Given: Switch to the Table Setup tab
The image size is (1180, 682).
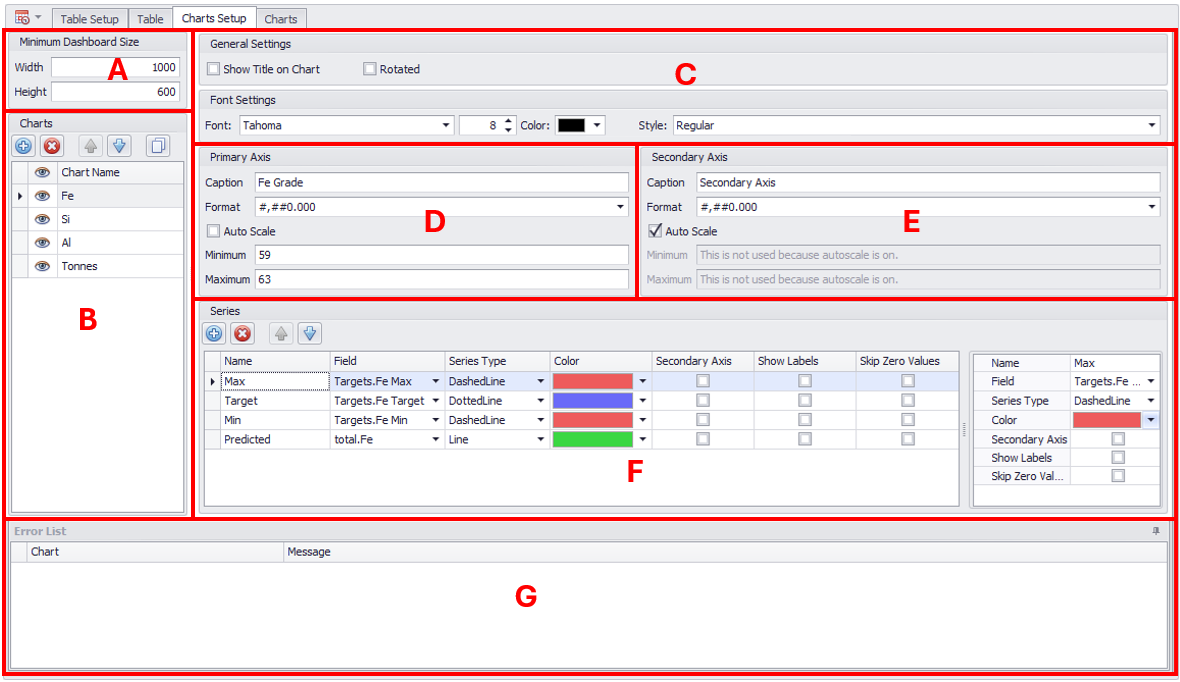Looking at the screenshot, I should point(89,19).
